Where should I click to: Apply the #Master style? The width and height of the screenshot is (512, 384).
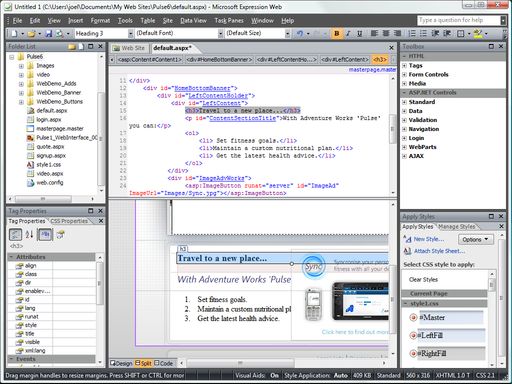(446, 318)
